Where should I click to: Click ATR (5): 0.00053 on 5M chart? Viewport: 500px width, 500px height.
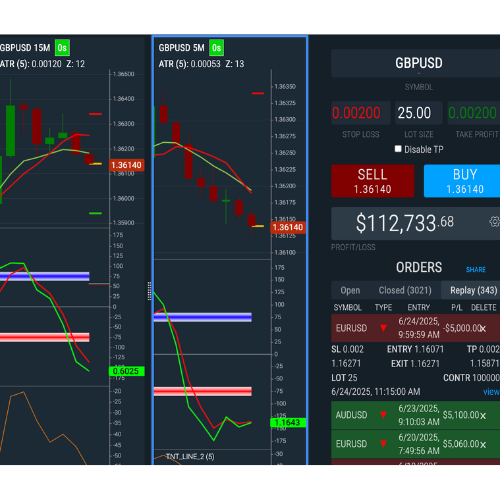pyautogui.click(x=189, y=64)
